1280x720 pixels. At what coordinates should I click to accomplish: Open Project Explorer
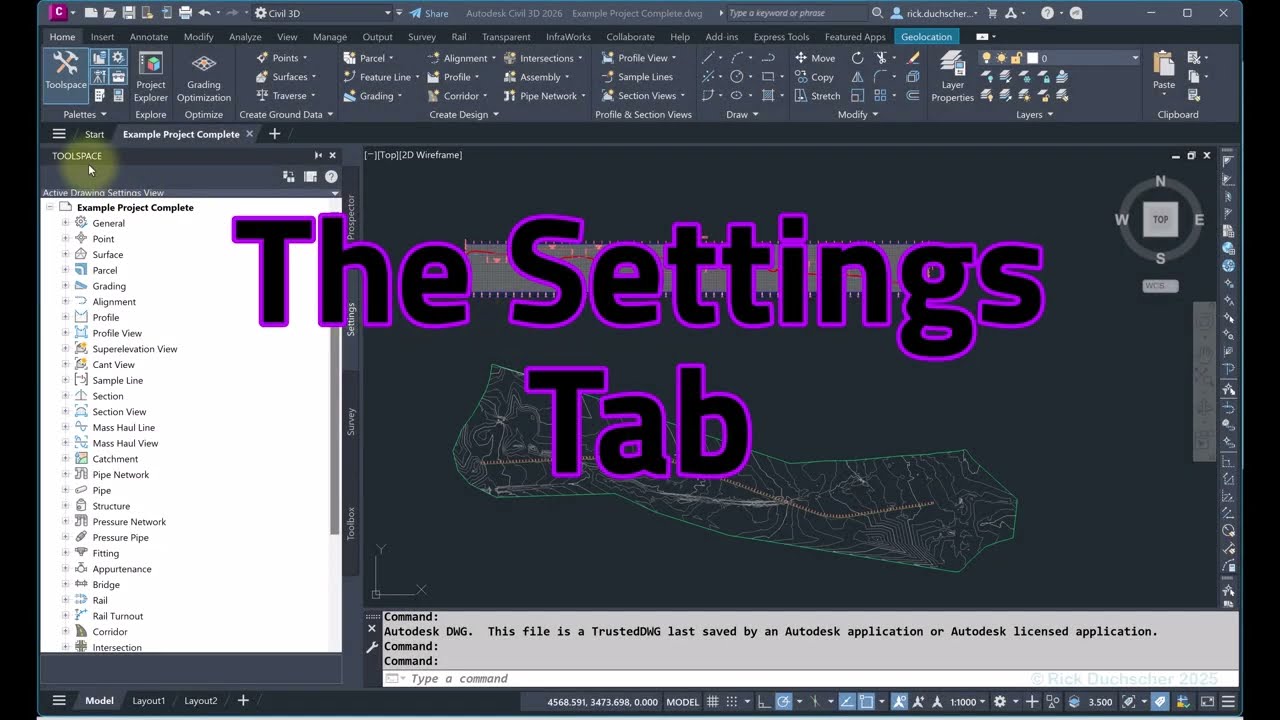tap(151, 77)
